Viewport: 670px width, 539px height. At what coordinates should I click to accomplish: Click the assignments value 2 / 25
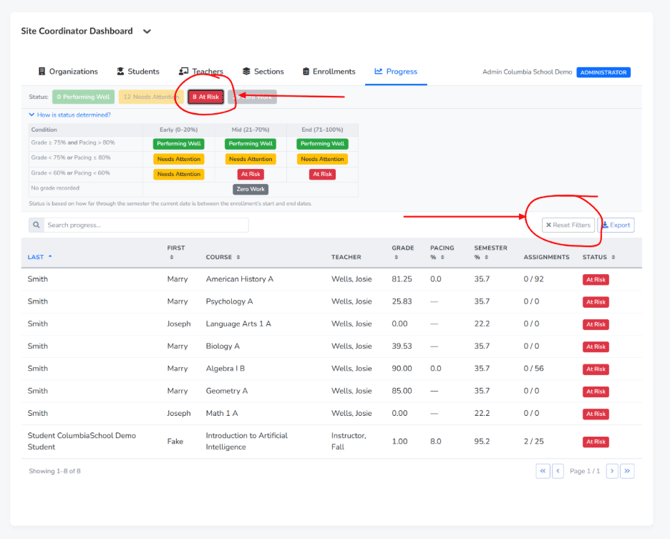pos(534,441)
